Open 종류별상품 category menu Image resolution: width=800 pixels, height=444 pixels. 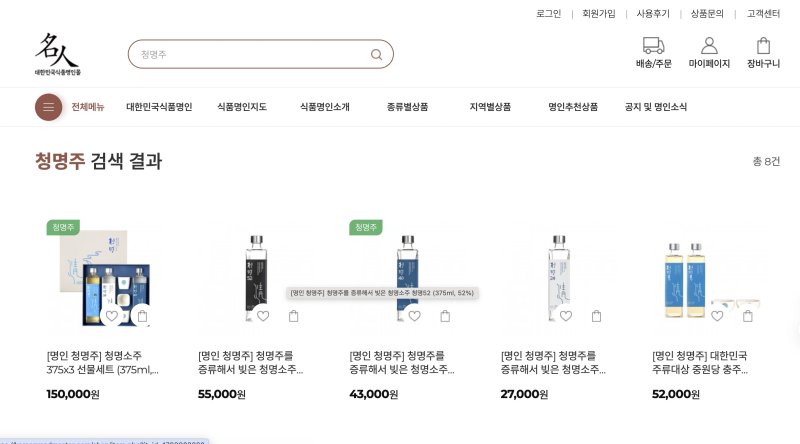coord(407,107)
